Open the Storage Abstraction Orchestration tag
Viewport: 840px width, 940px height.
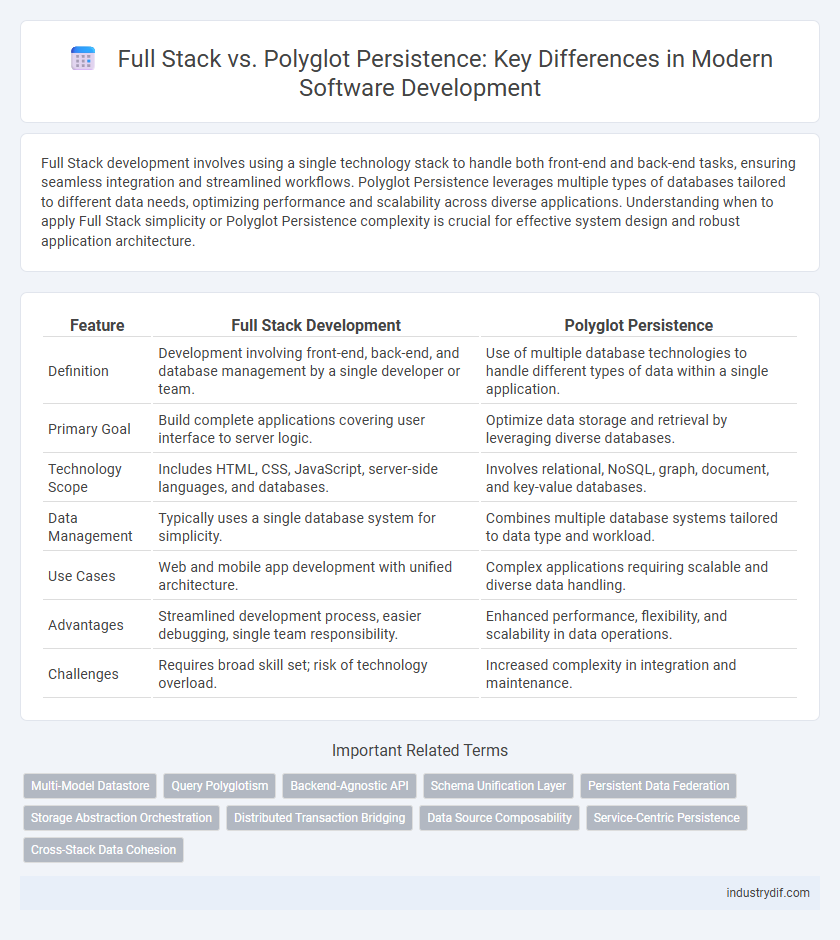coord(121,818)
